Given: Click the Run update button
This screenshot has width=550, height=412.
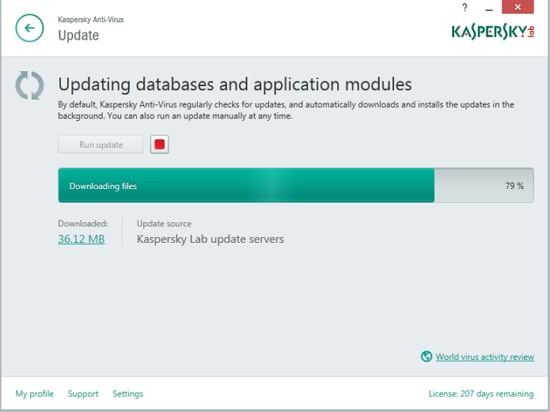Looking at the screenshot, I should (101, 144).
